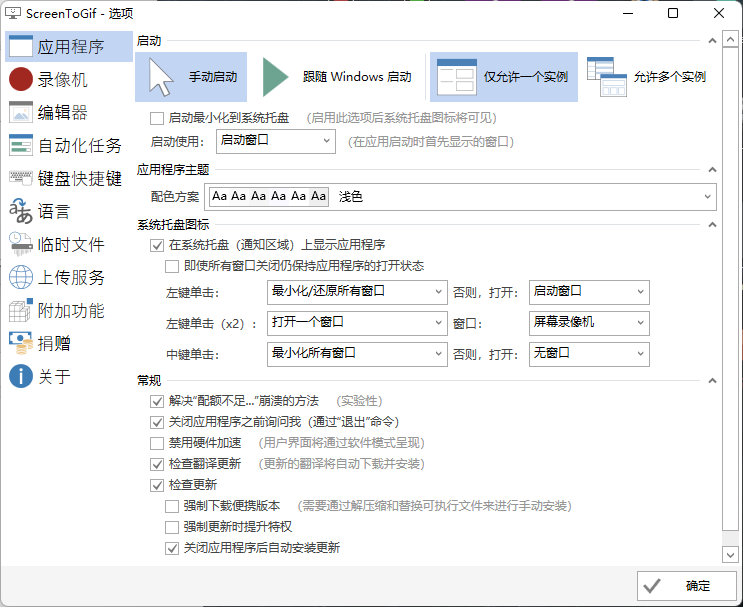Switch to the 编辑器 tab
The width and height of the screenshot is (743, 607).
click(x=69, y=112)
